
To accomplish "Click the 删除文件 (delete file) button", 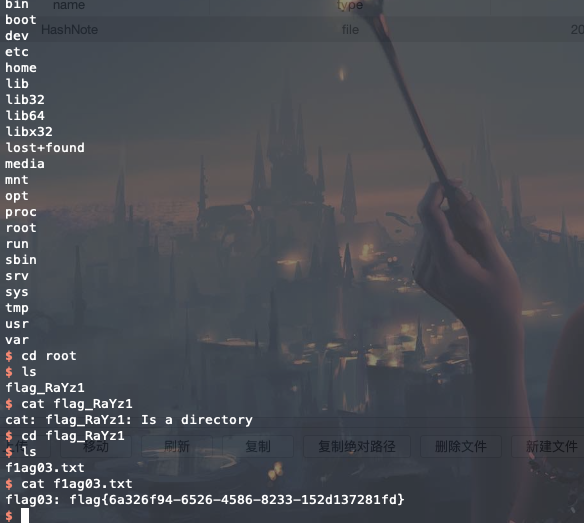I will (461, 446).
